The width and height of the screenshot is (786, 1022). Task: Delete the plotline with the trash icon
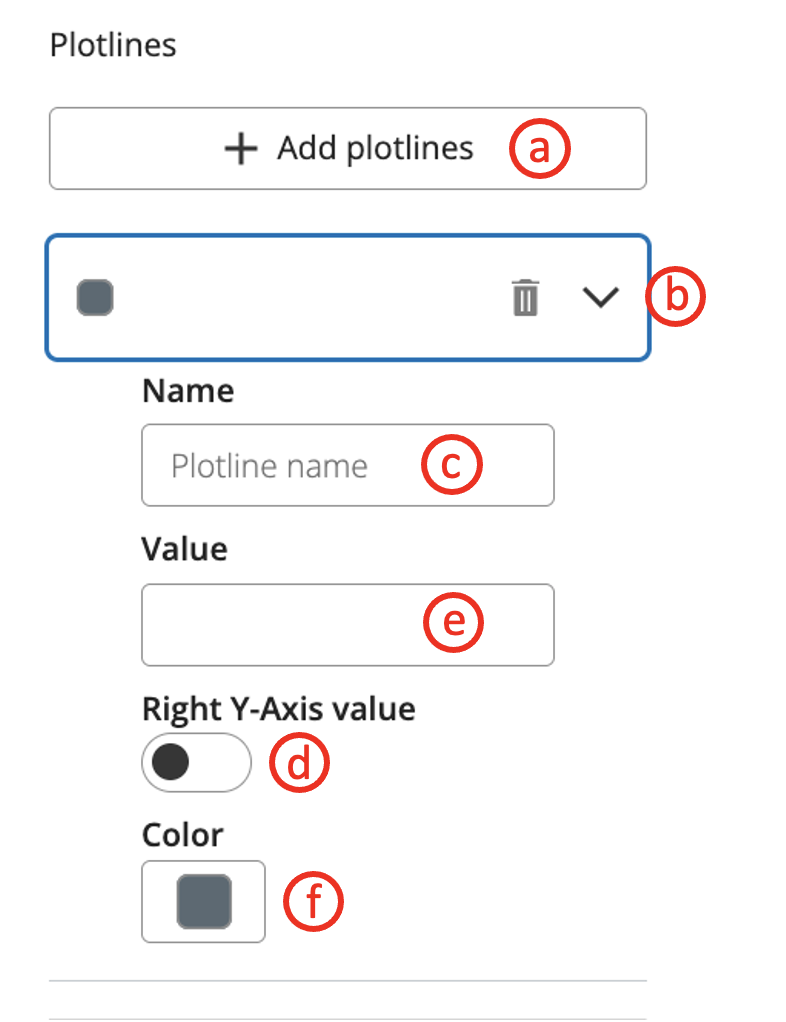click(x=525, y=298)
